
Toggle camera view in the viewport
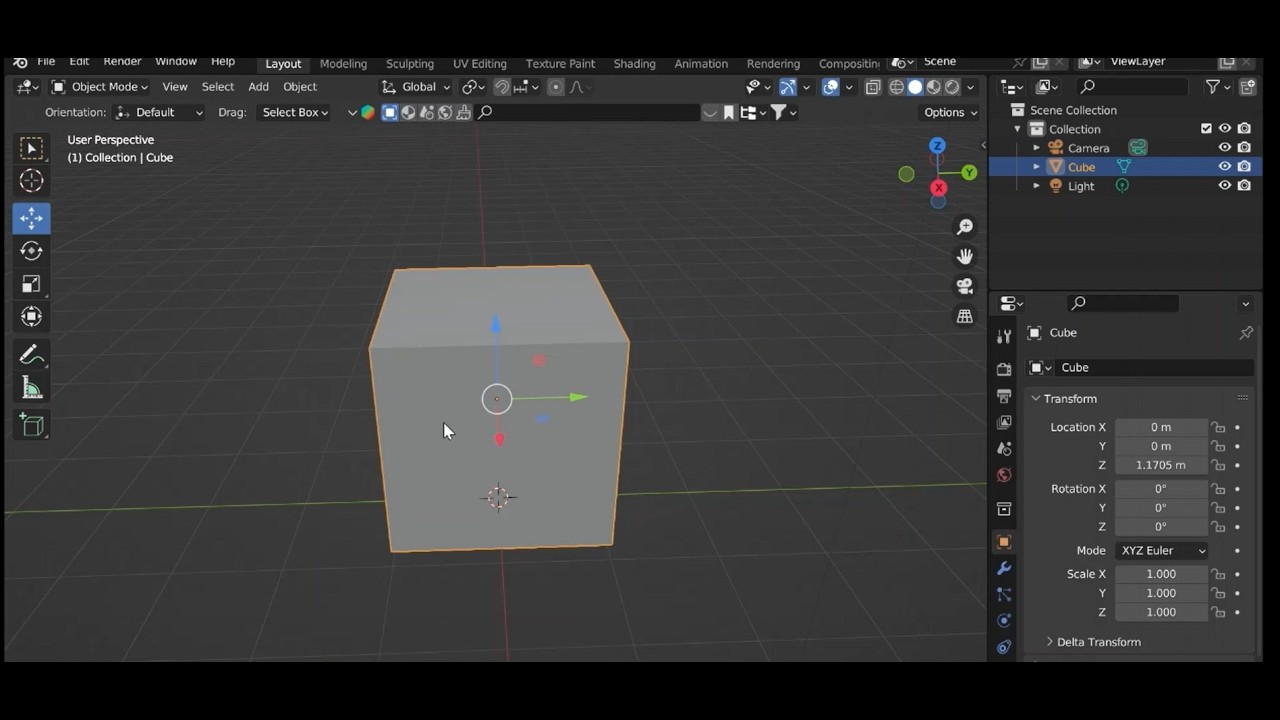(x=965, y=286)
